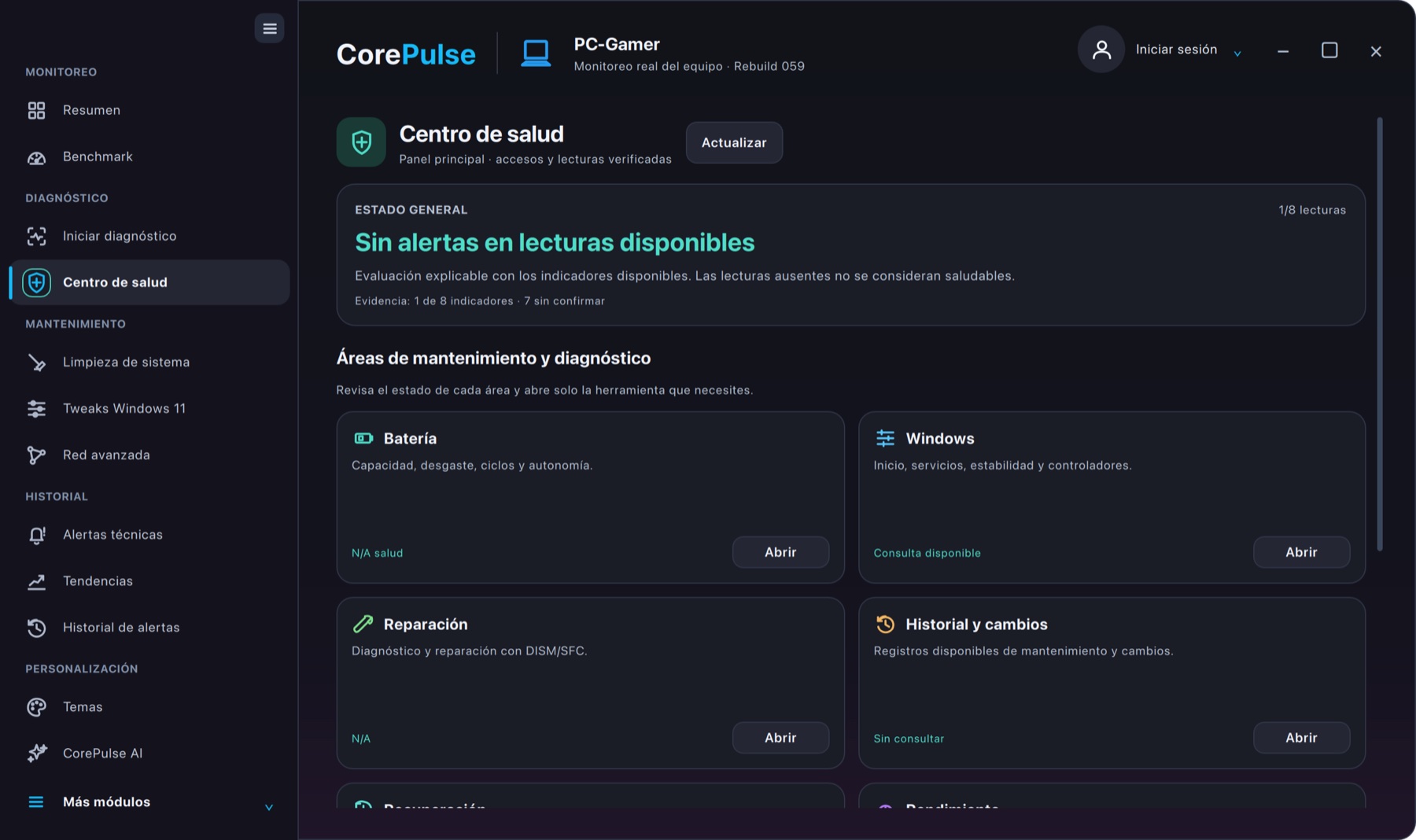Click the Resumen grid icon
Screen dimensions: 1416x840
tap(36, 110)
